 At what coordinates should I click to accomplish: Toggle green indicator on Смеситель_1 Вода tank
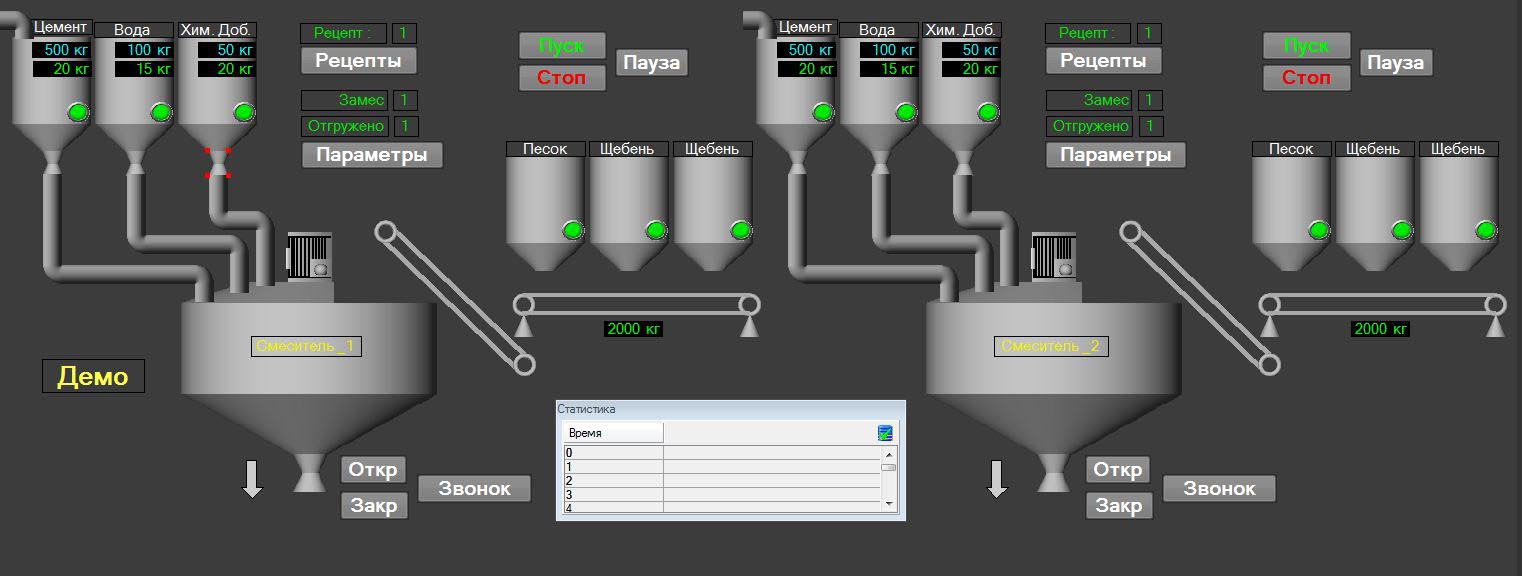click(160, 112)
